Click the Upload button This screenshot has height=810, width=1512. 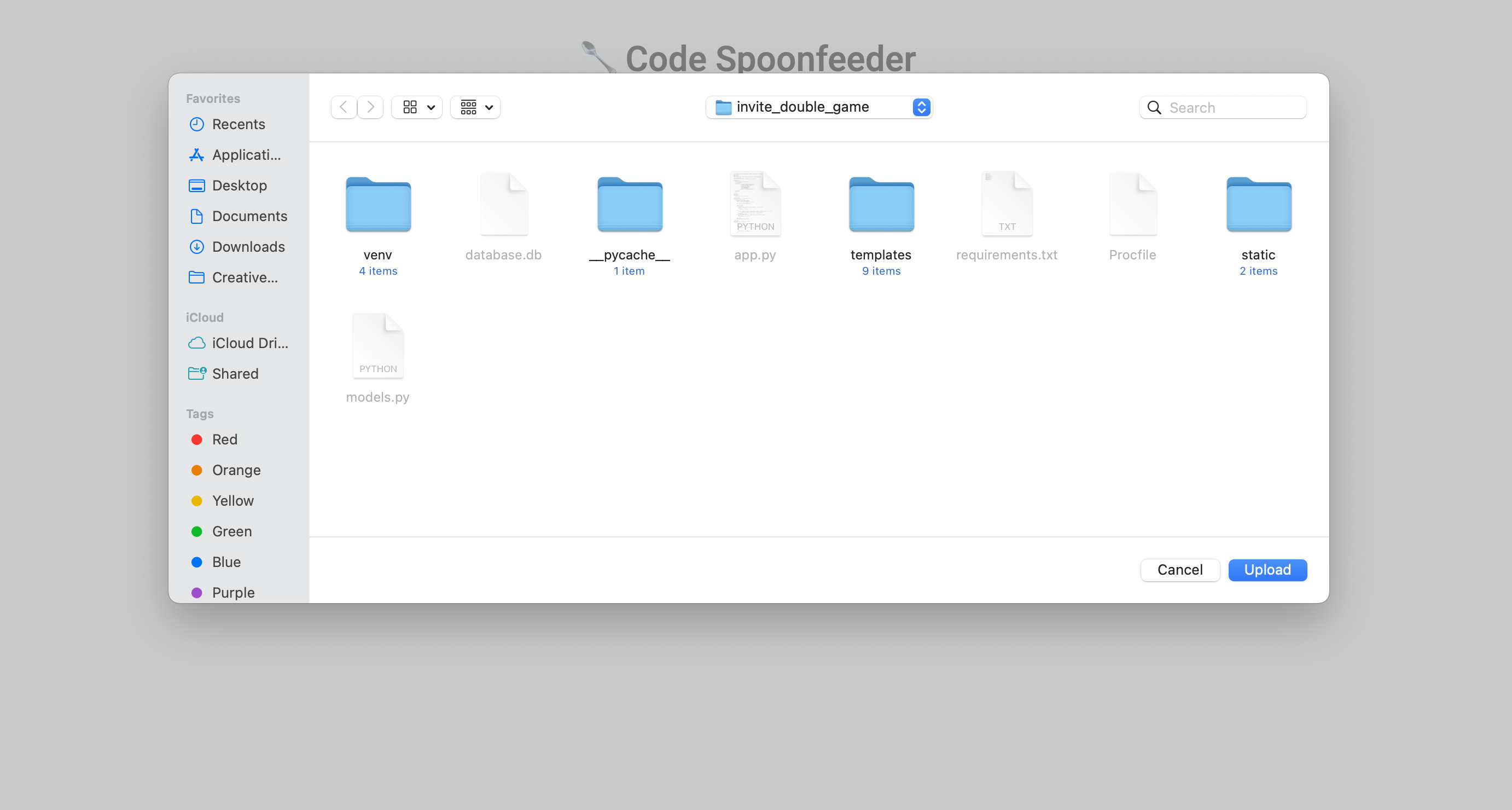coord(1267,570)
